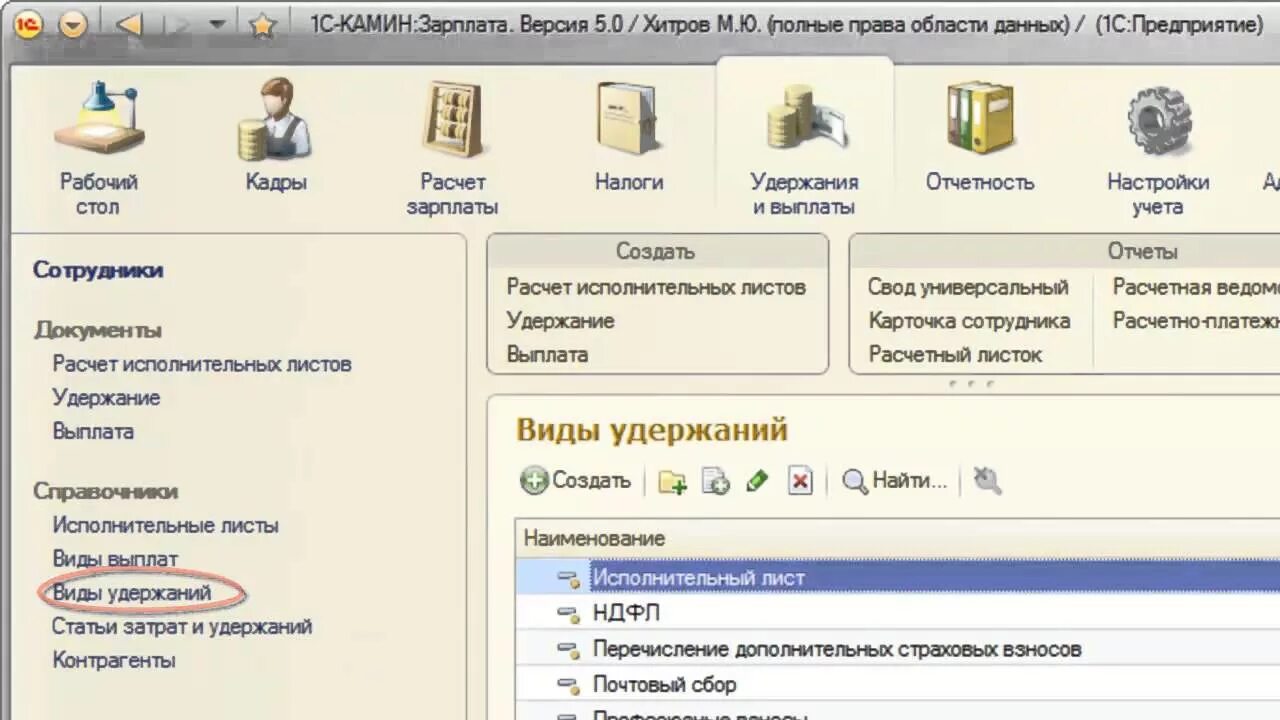
Task: Switch to the Налоги section
Action: [629, 137]
